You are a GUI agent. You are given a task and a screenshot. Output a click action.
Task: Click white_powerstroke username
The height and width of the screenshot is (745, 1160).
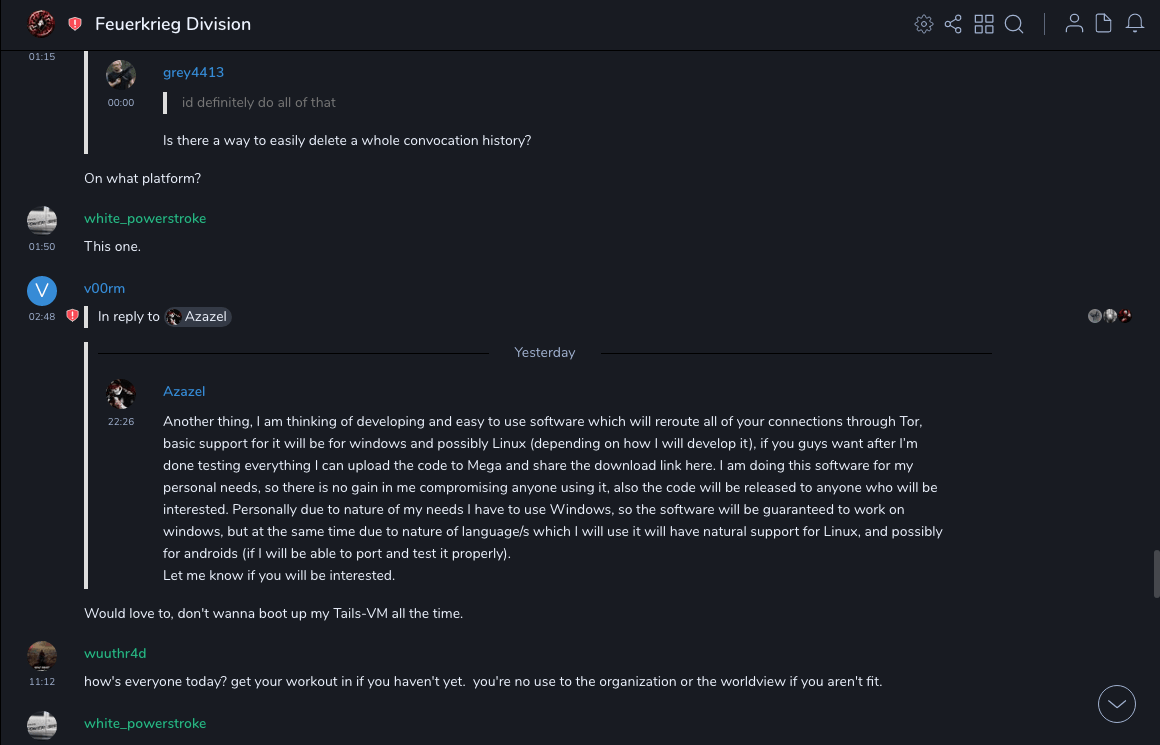coord(145,218)
